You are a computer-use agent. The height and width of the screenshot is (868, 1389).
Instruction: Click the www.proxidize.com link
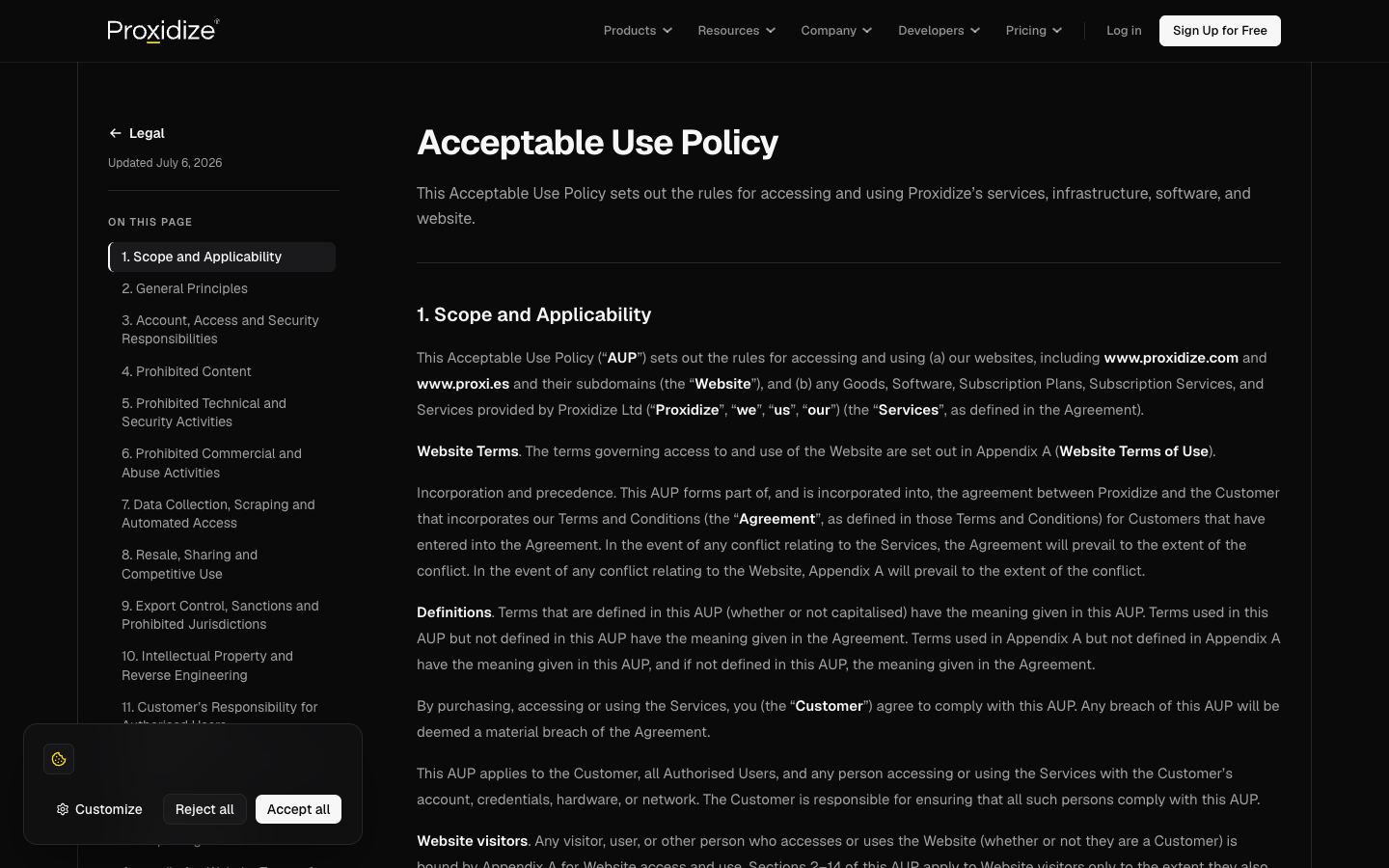(1171, 358)
